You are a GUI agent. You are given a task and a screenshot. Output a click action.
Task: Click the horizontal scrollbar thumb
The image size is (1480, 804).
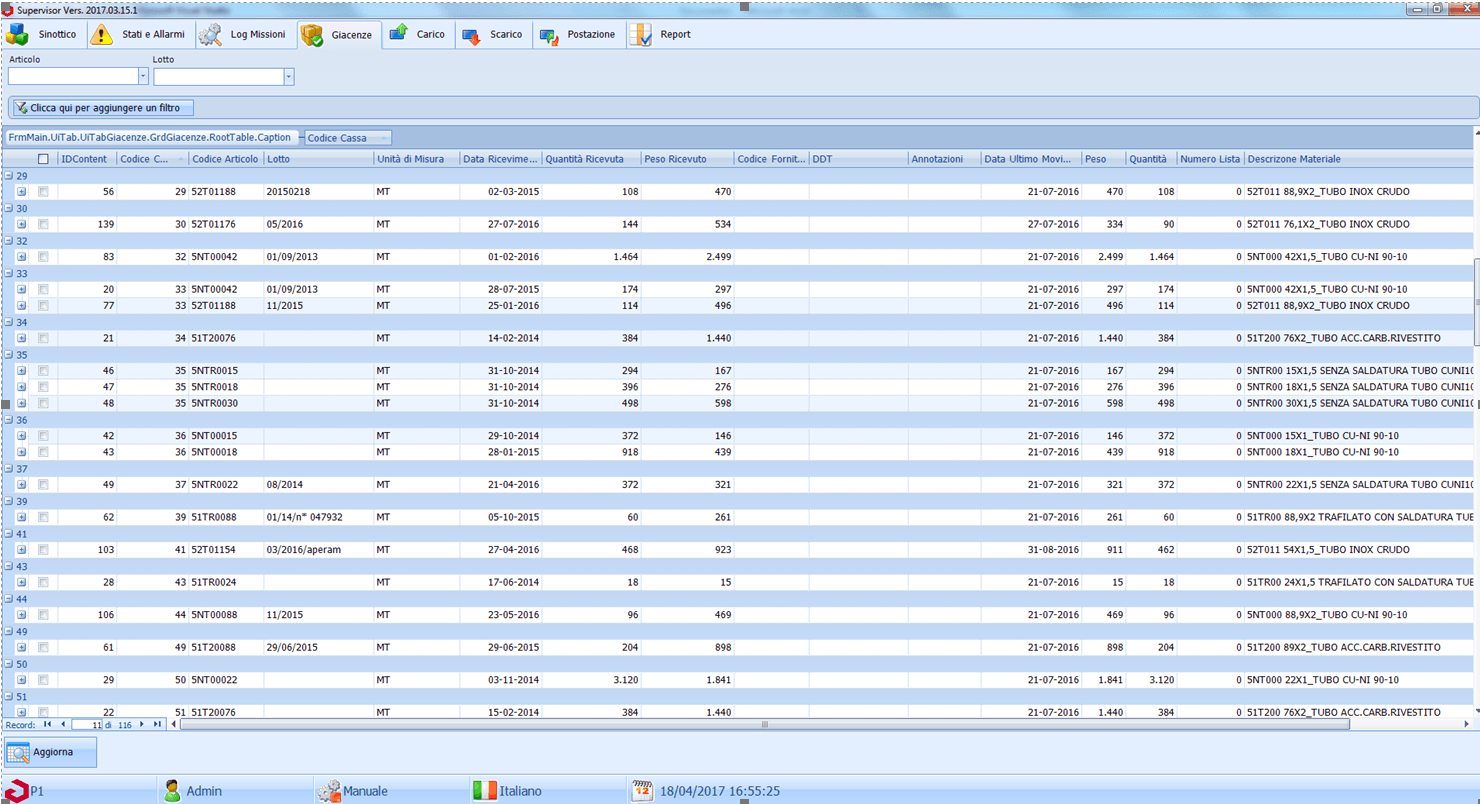tap(765, 724)
